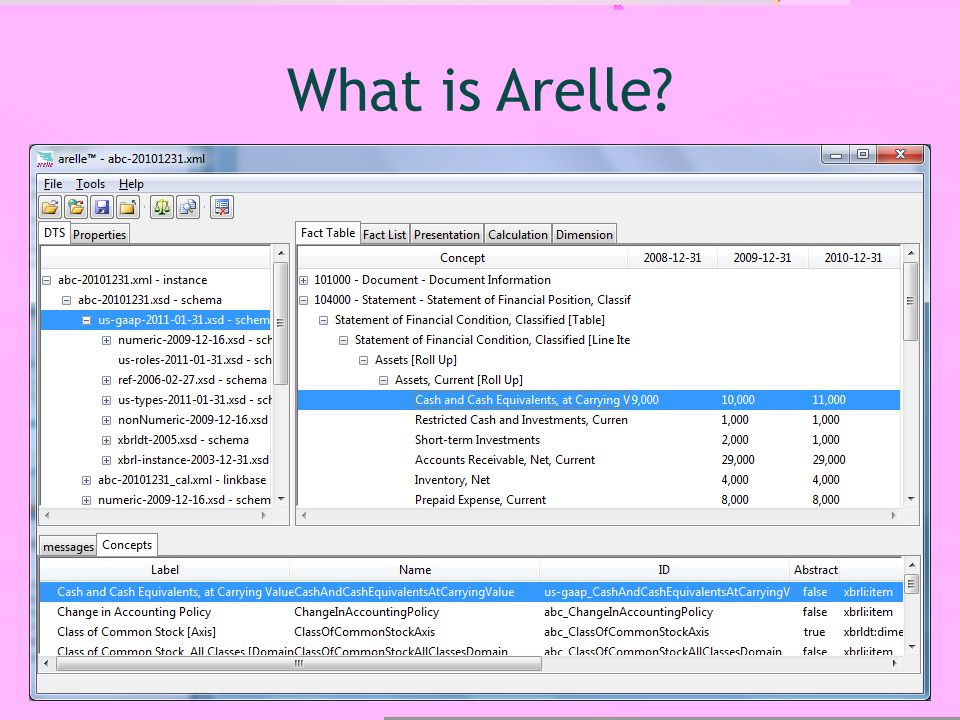Click the Open File folder icon
The height and width of the screenshot is (720, 960).
(50, 208)
